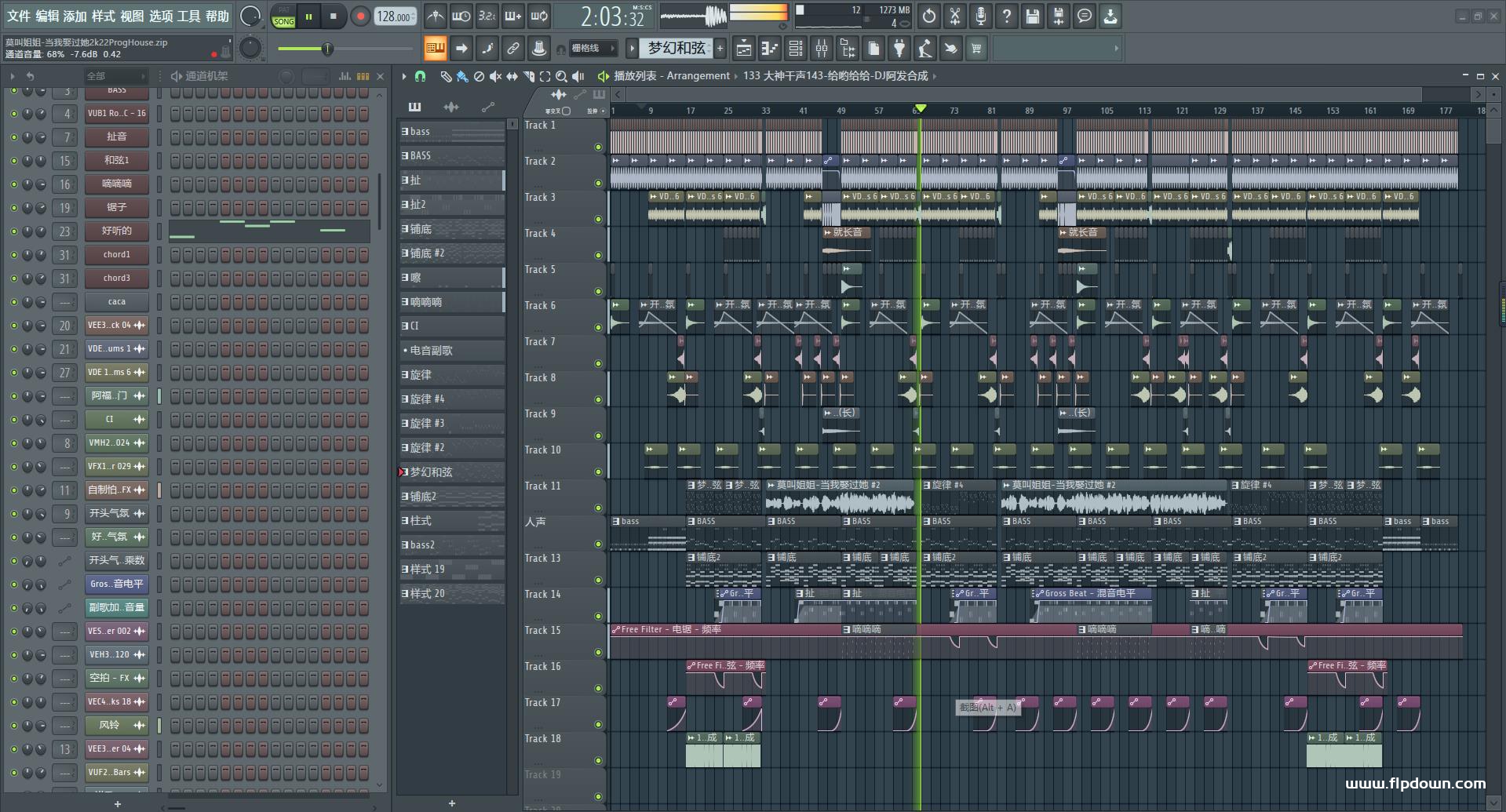Click the one-click audio recording microphone icon
The height and width of the screenshot is (812, 1506).
[x=981, y=16]
